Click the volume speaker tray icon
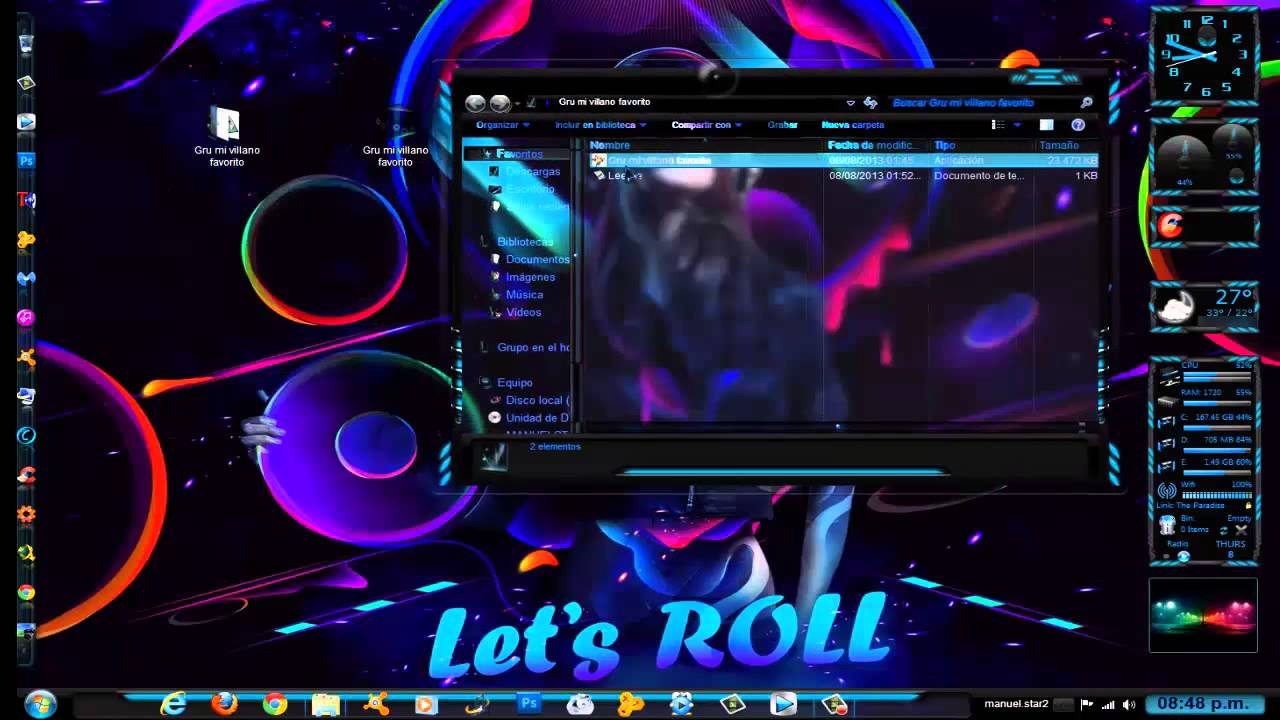The width and height of the screenshot is (1280, 720). coord(1127,704)
